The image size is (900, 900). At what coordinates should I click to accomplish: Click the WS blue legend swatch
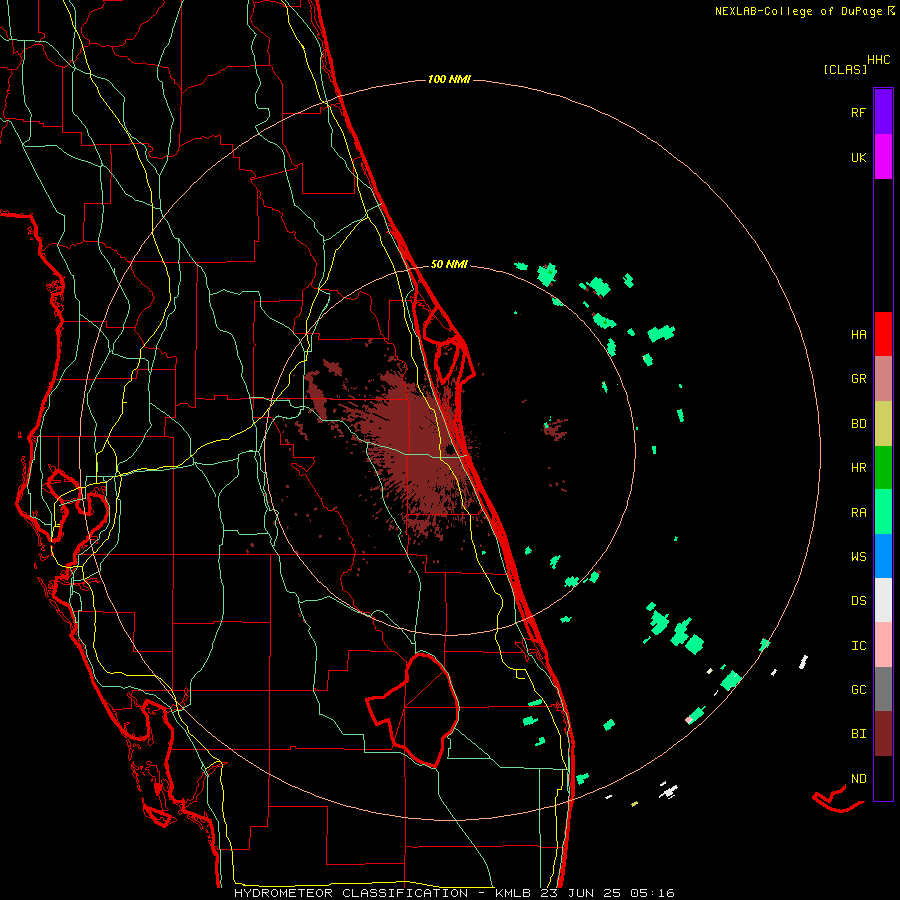(x=883, y=556)
